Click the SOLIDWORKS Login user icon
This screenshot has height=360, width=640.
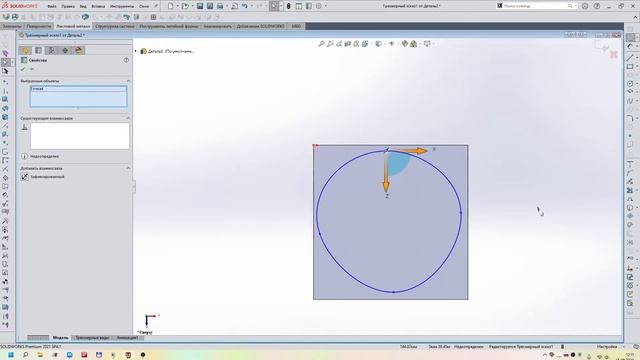click(x=585, y=6)
